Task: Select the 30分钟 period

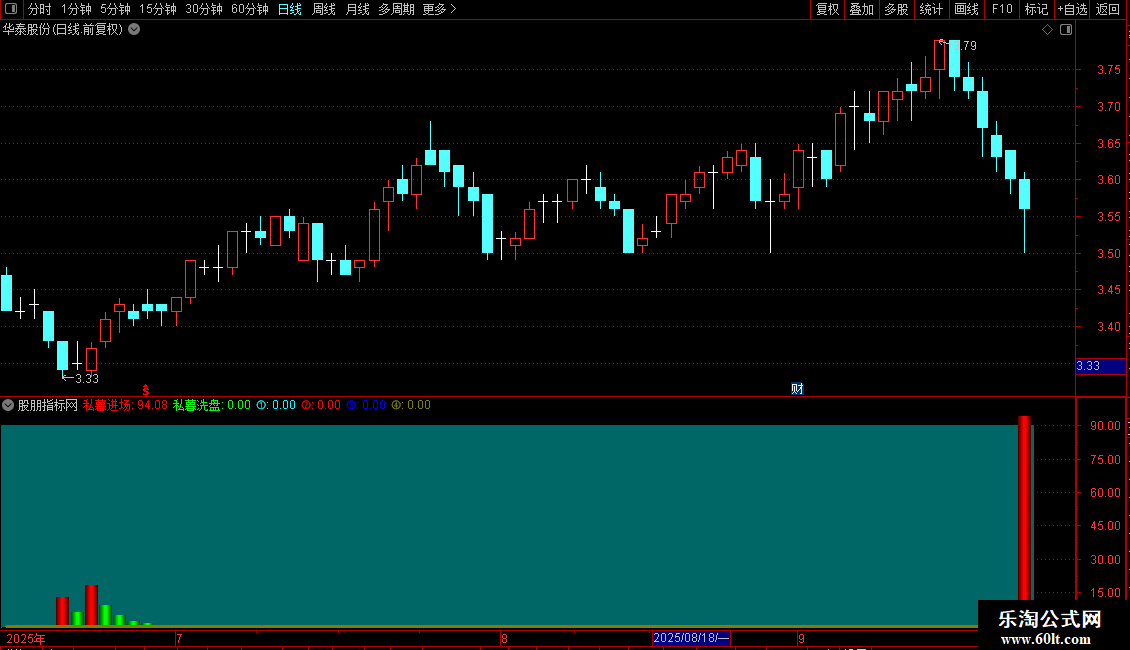Action: (x=204, y=9)
